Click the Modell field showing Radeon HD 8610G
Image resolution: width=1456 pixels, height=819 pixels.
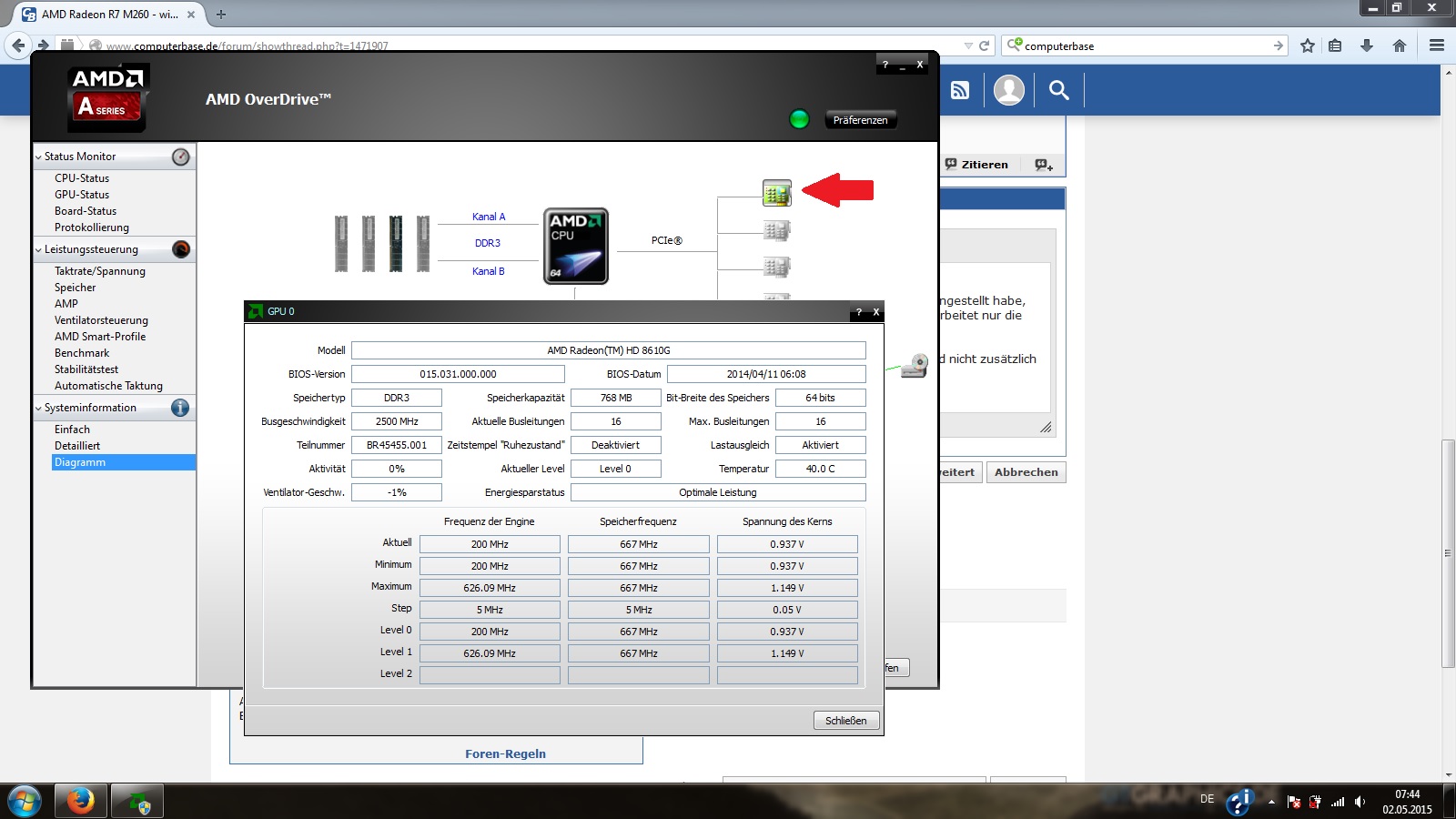[609, 350]
